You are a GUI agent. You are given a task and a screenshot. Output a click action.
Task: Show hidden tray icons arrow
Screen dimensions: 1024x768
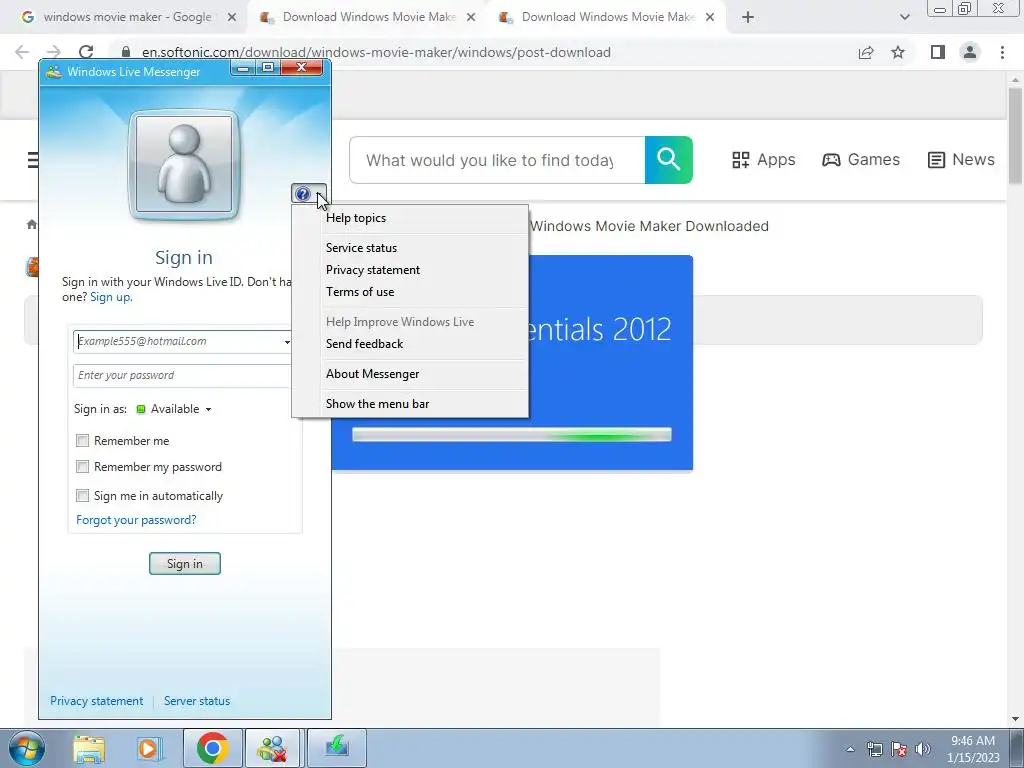tap(850, 749)
